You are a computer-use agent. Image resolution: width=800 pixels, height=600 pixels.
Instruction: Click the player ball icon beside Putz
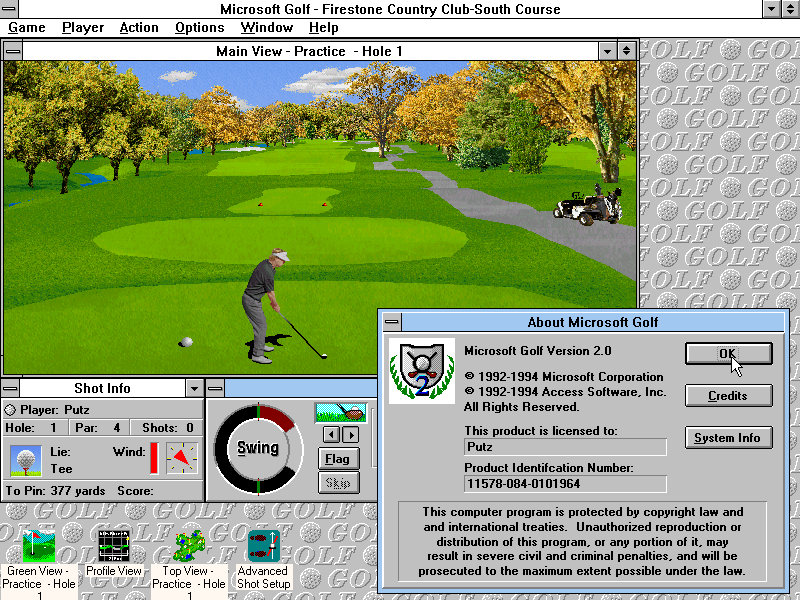(10, 410)
